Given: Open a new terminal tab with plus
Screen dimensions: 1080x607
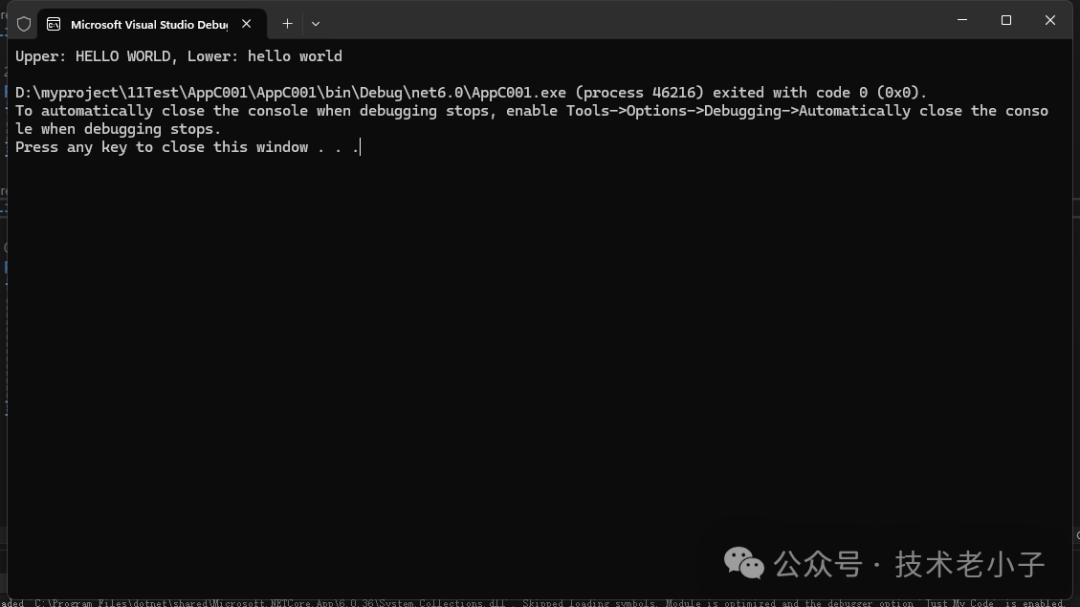Looking at the screenshot, I should (x=287, y=23).
